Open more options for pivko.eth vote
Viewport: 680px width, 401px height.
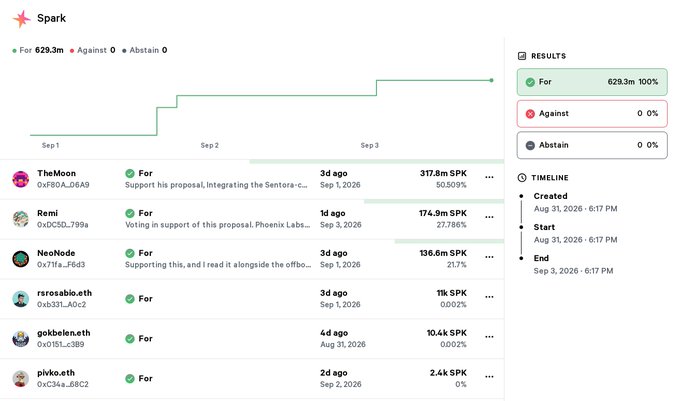489,377
